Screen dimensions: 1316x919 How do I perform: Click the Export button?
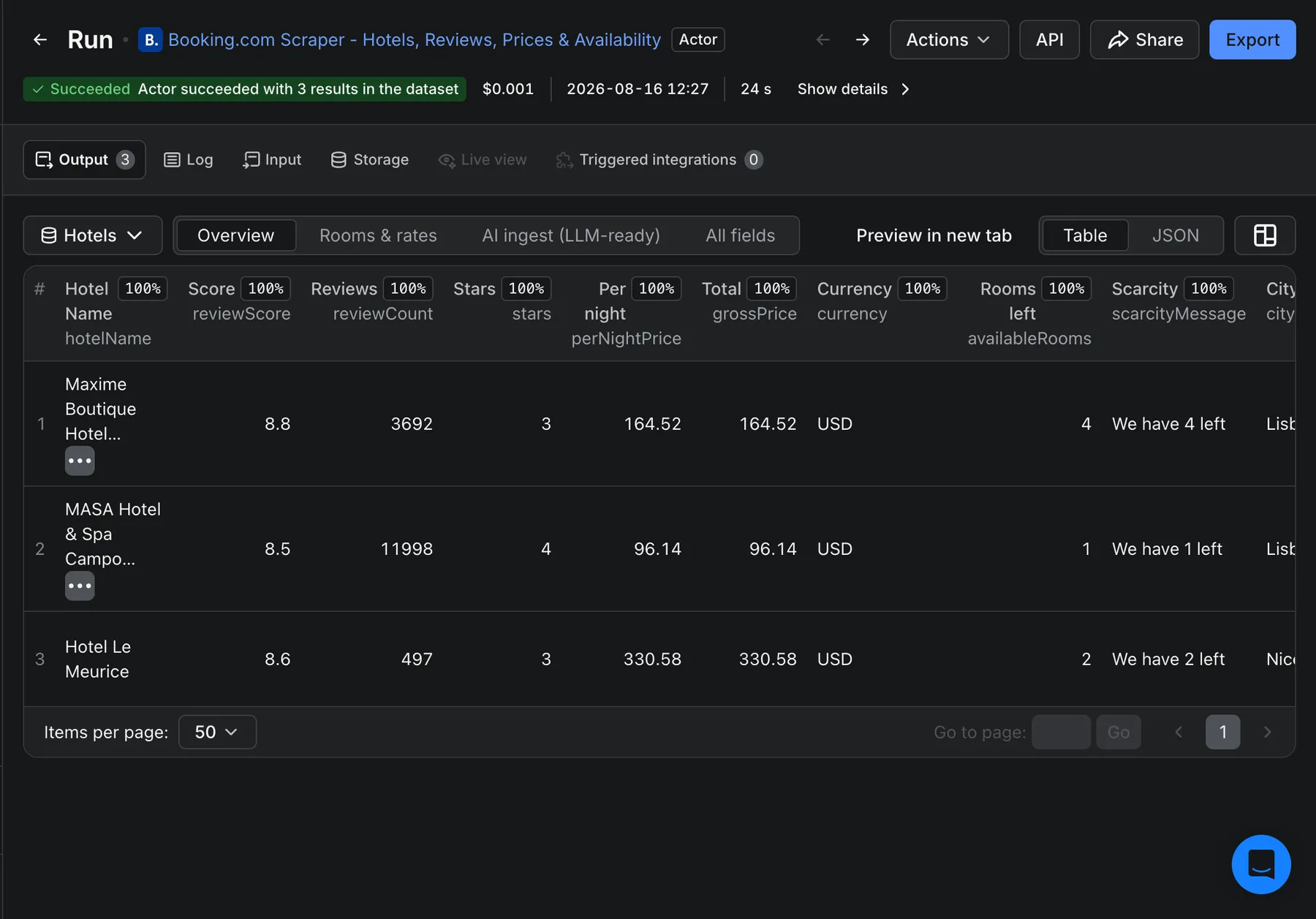point(1252,39)
